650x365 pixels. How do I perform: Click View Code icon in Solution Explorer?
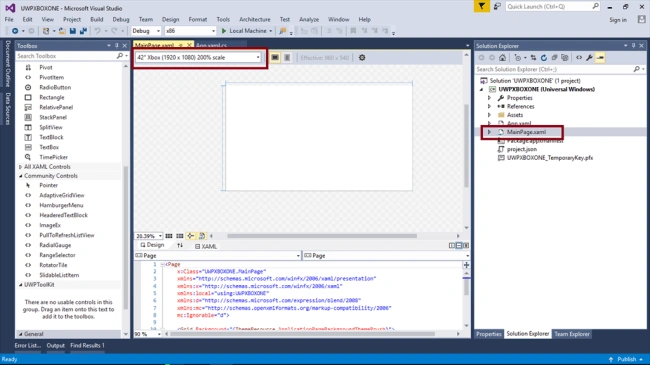pyautogui.click(x=579, y=58)
